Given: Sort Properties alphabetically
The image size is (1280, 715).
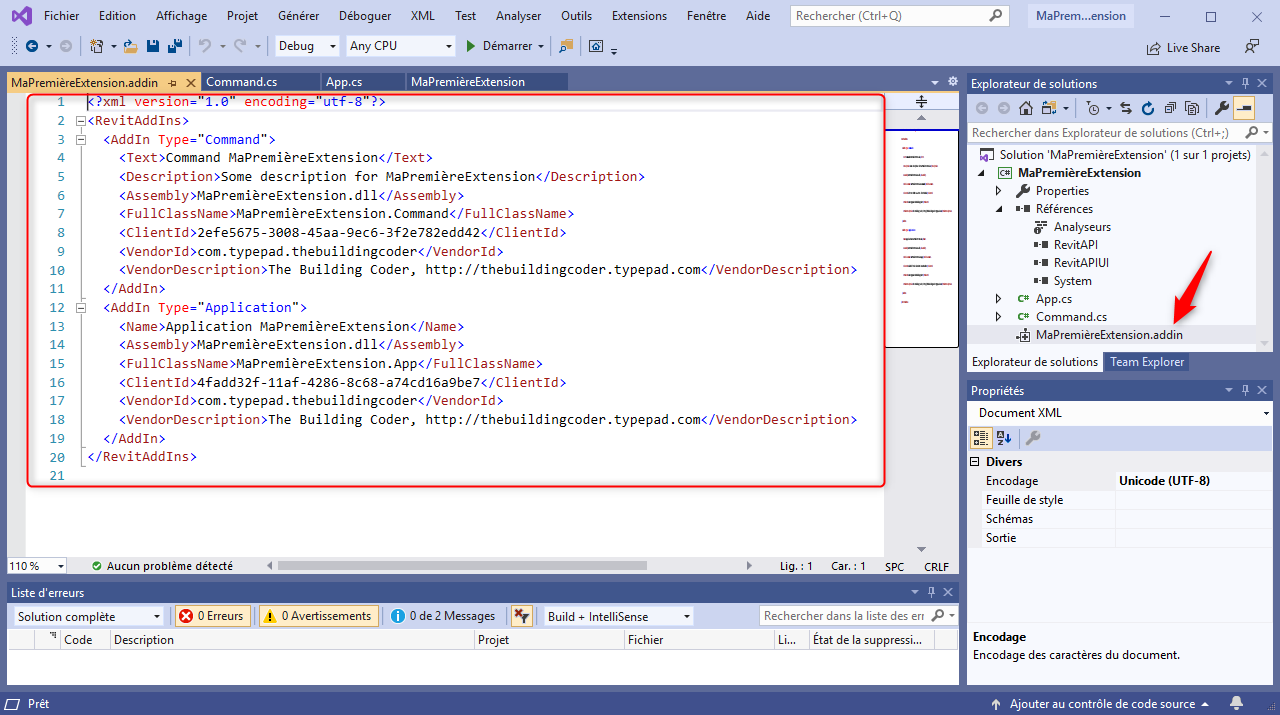Looking at the screenshot, I should coord(1003,437).
